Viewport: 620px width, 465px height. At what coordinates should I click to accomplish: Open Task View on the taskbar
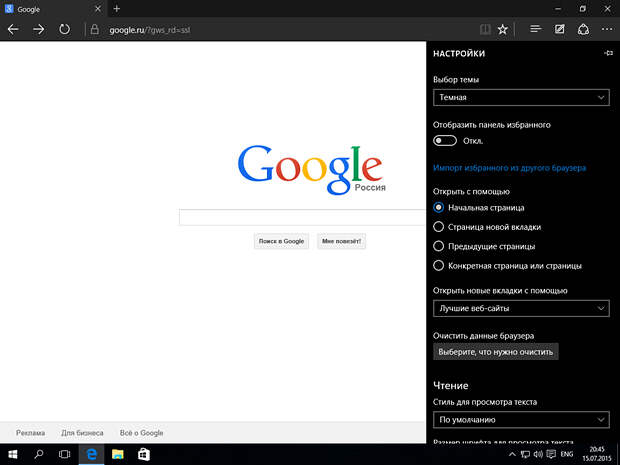[64, 454]
